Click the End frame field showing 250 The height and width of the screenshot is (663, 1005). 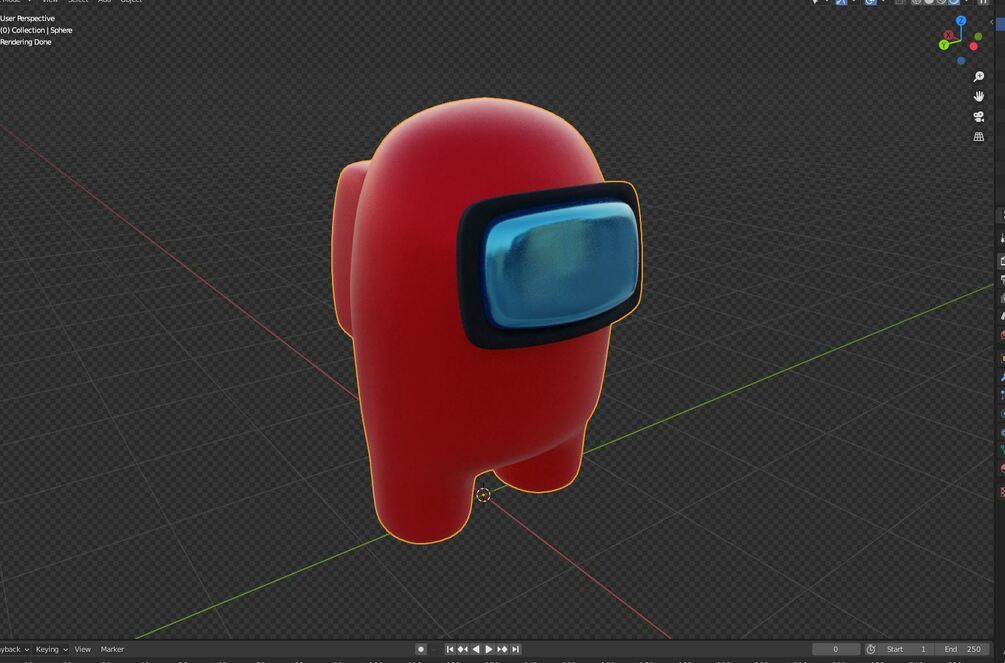(963, 650)
